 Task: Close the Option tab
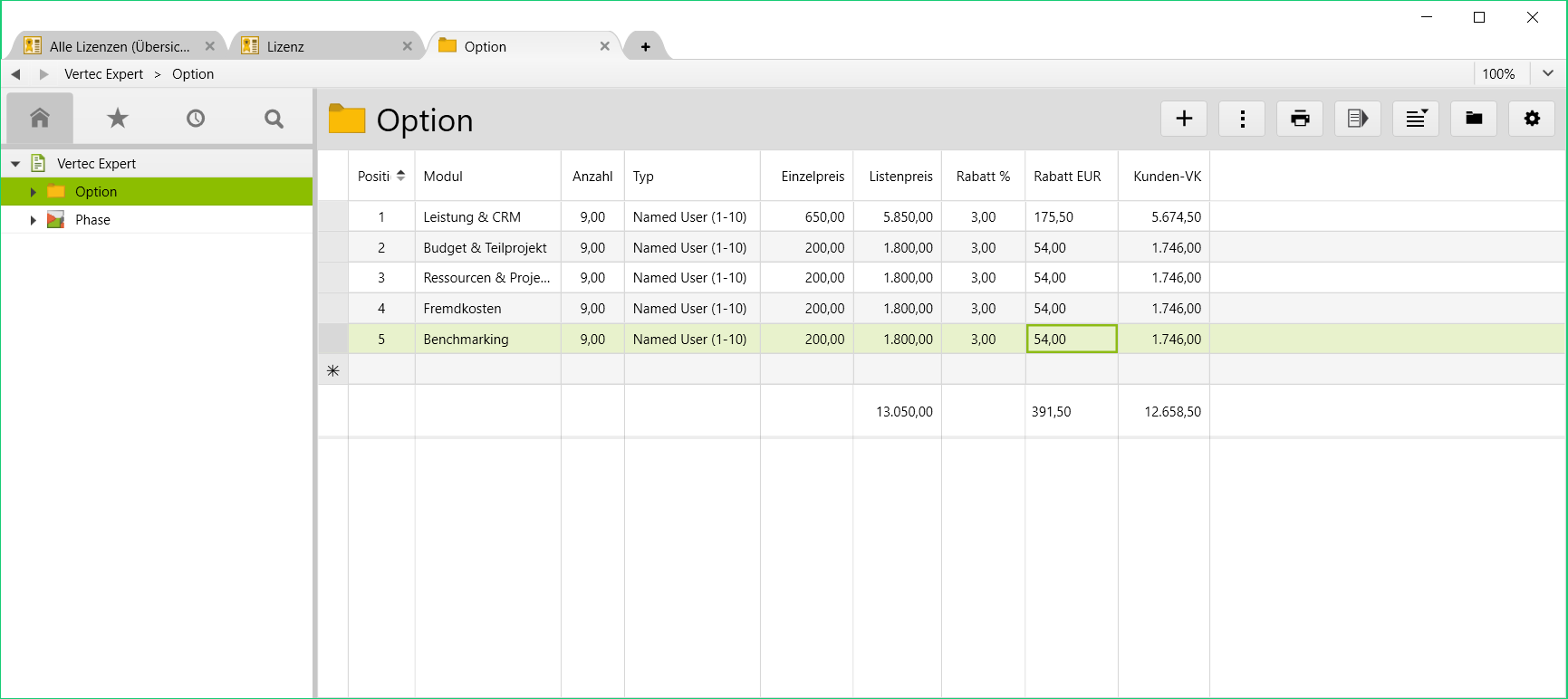click(x=604, y=46)
